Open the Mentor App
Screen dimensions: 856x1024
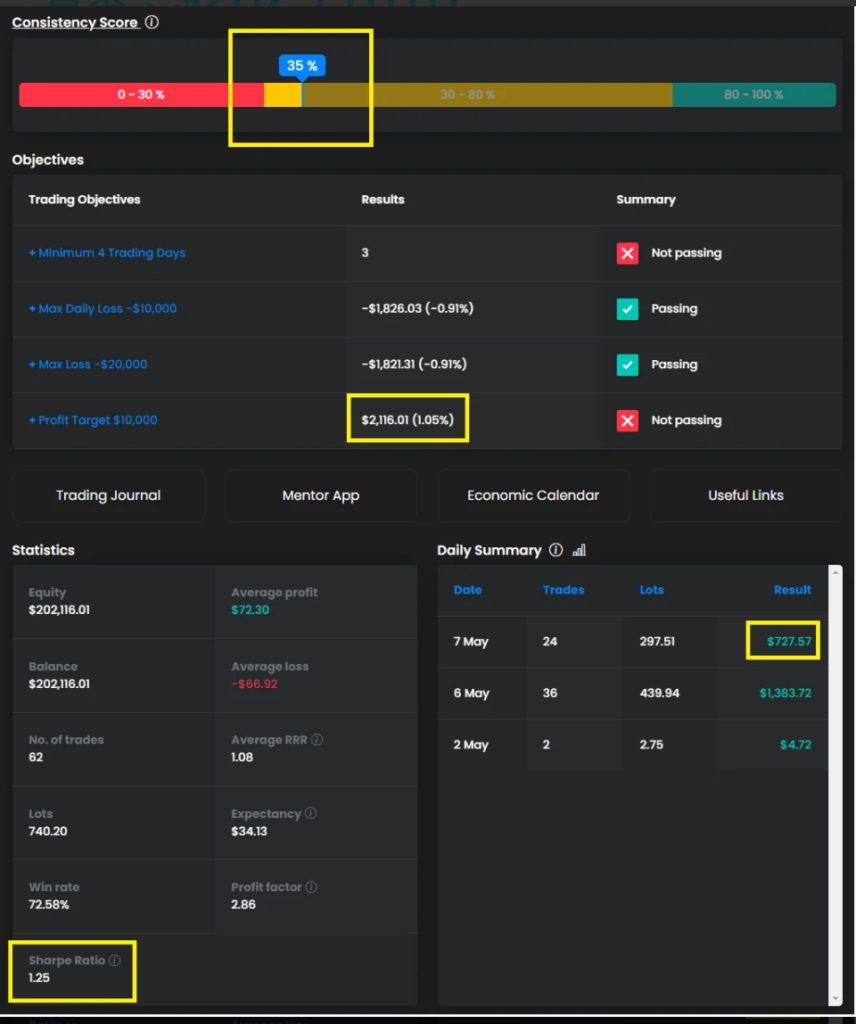[321, 496]
